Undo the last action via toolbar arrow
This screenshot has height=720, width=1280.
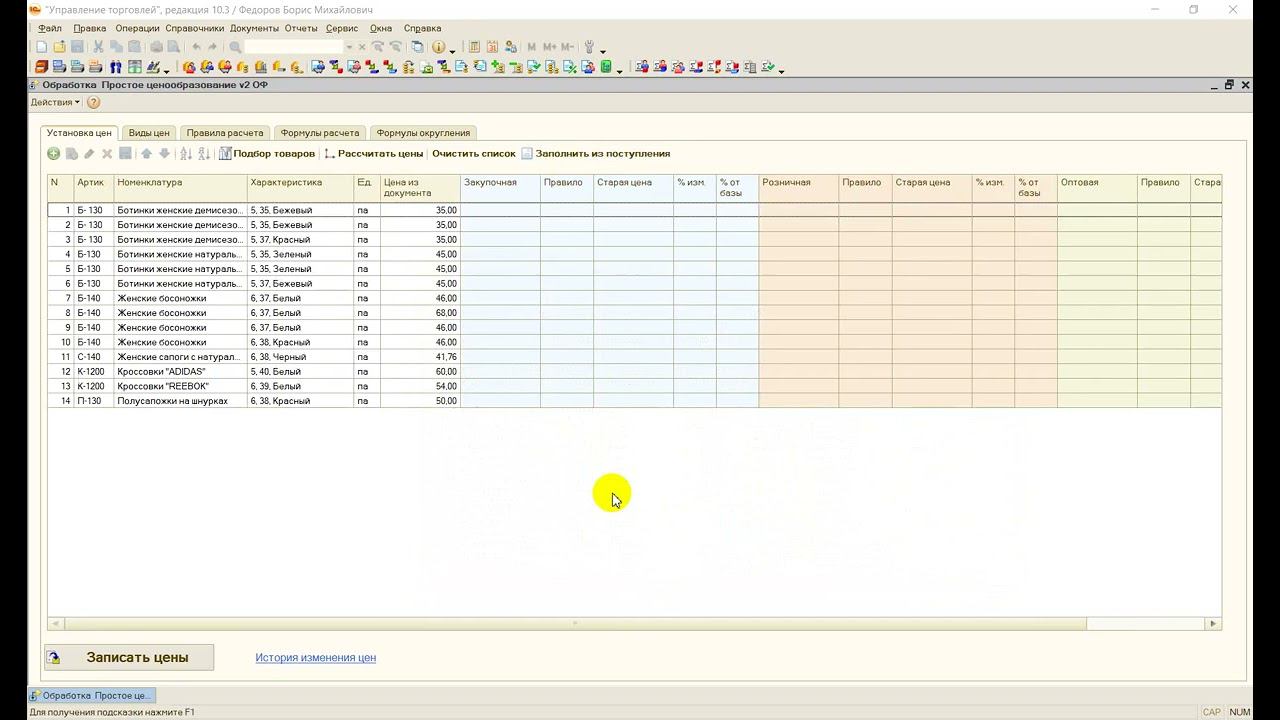pyautogui.click(x=196, y=47)
